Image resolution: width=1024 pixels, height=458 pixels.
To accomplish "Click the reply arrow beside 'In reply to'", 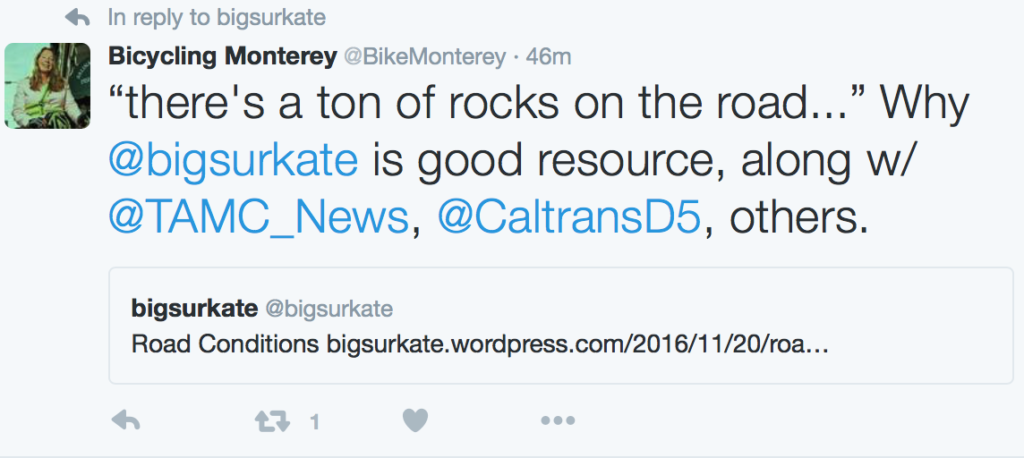I will point(77,18).
